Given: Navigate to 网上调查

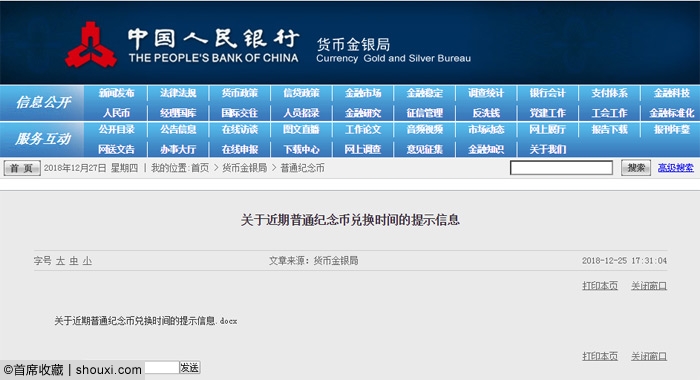Looking at the screenshot, I should [x=363, y=149].
